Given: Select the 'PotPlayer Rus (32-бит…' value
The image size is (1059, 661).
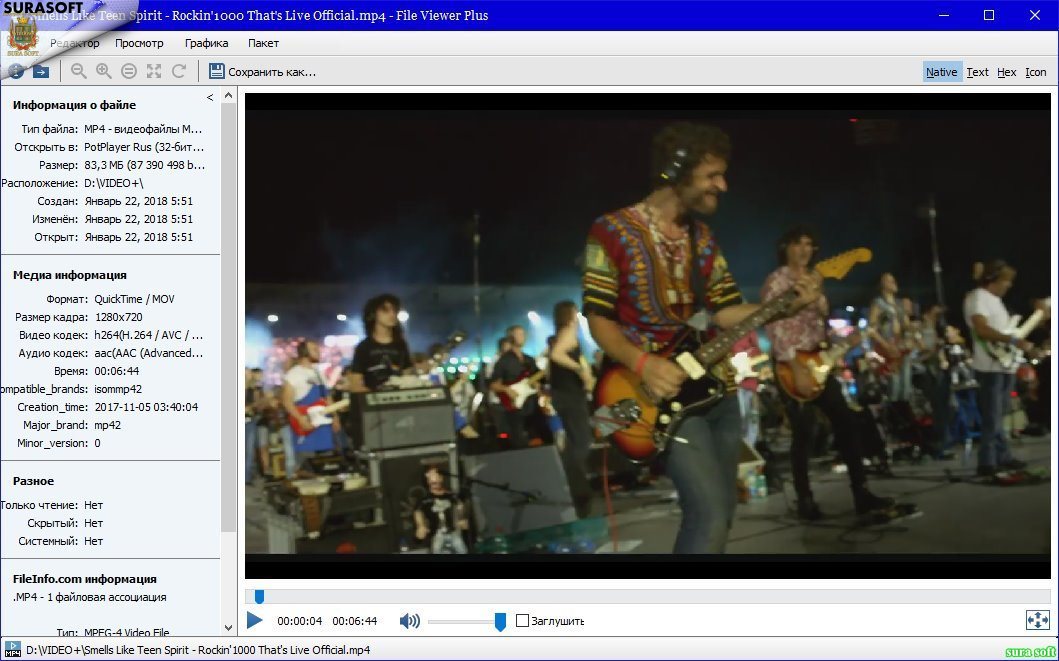Looking at the screenshot, I should coord(144,147).
